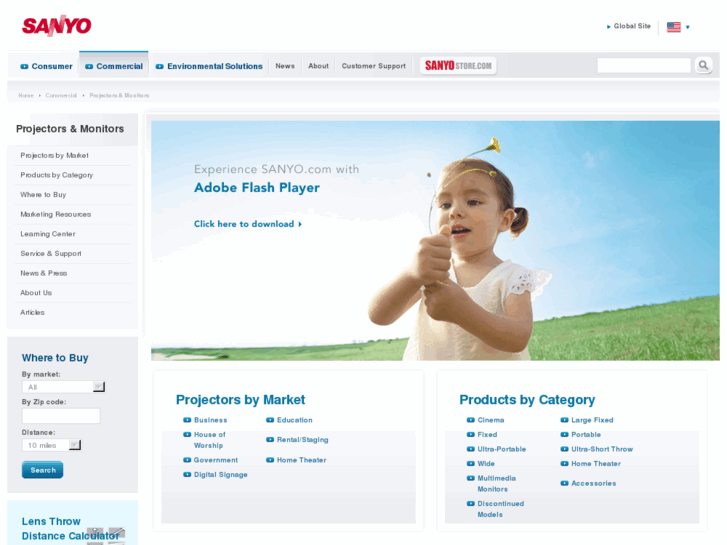The width and height of the screenshot is (727, 545).
Task: Select the Commercial tab
Action: coord(114,66)
